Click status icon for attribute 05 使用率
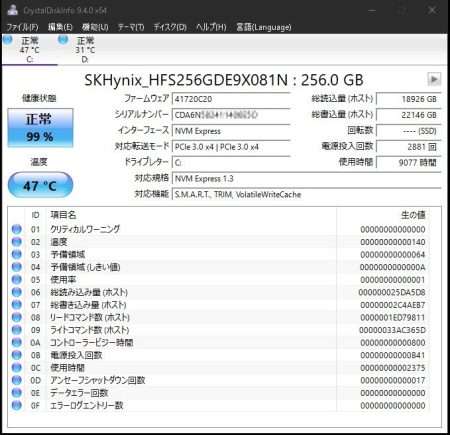The width and height of the screenshot is (450, 435). [x=16, y=279]
